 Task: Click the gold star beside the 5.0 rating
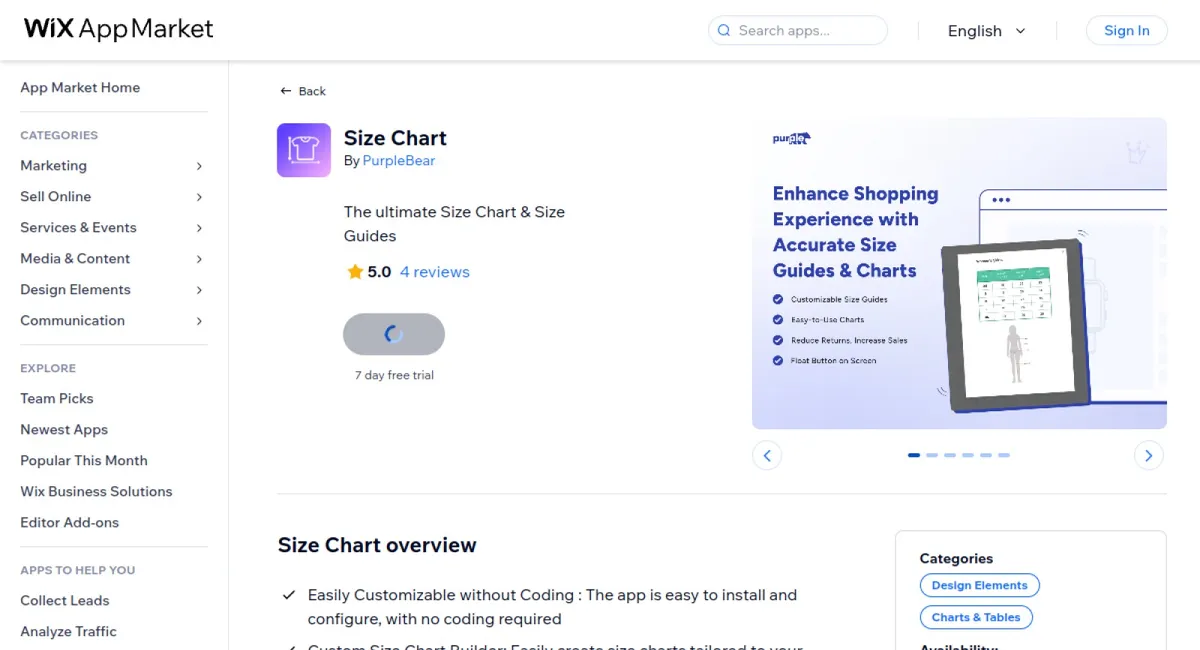(x=354, y=271)
